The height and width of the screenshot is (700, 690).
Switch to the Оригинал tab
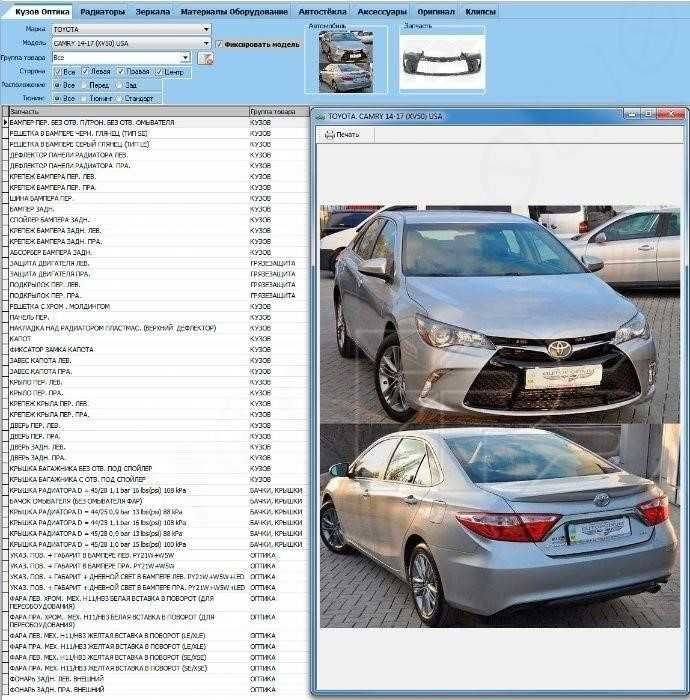436,12
